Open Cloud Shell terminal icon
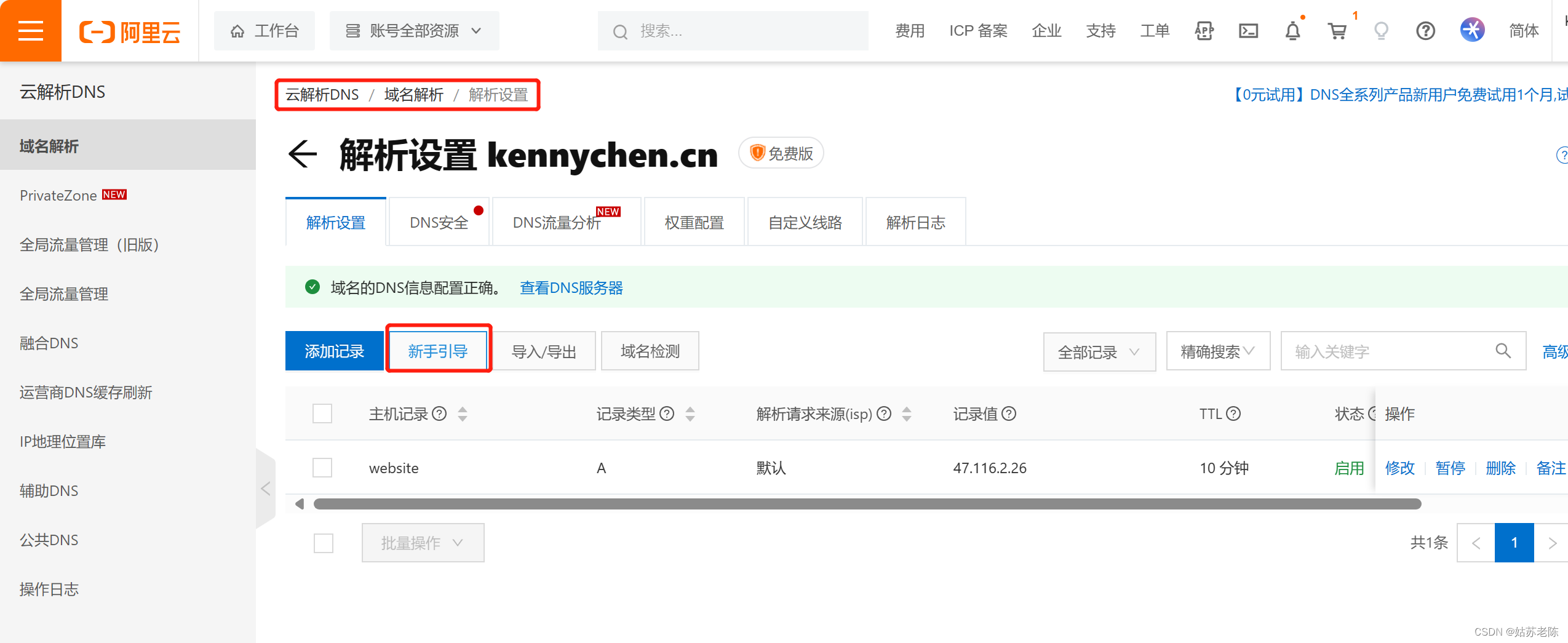This screenshot has height=643, width=1568. (x=1248, y=31)
